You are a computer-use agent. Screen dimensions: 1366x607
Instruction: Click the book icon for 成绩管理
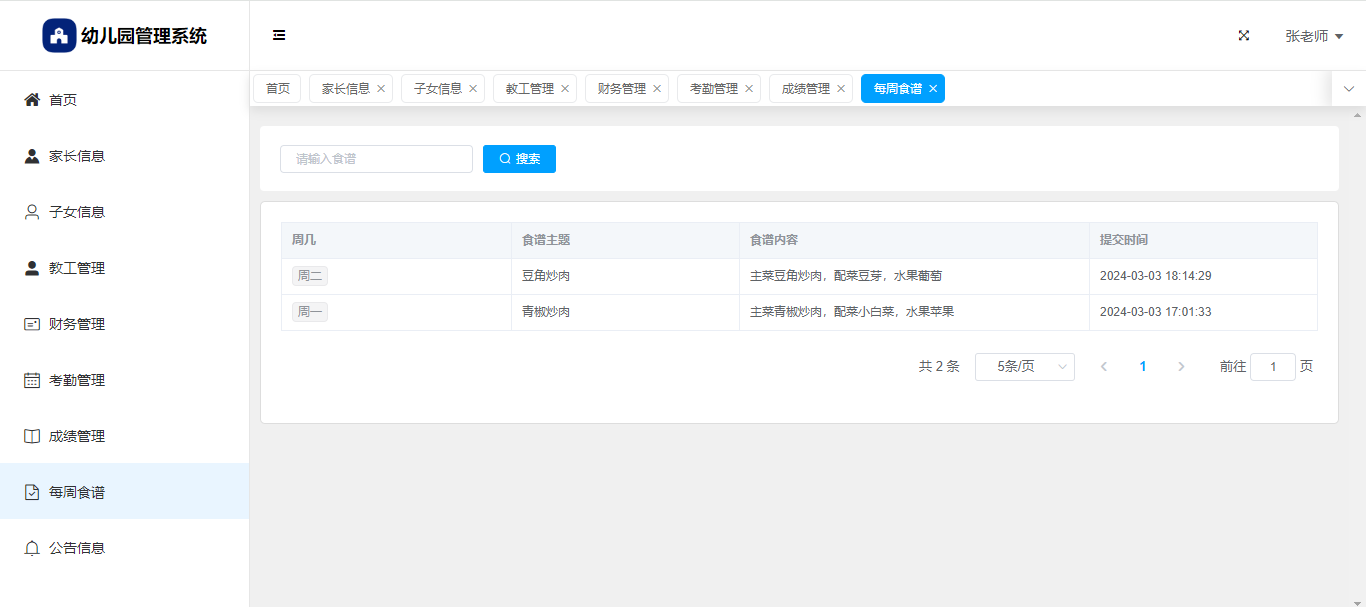point(32,436)
